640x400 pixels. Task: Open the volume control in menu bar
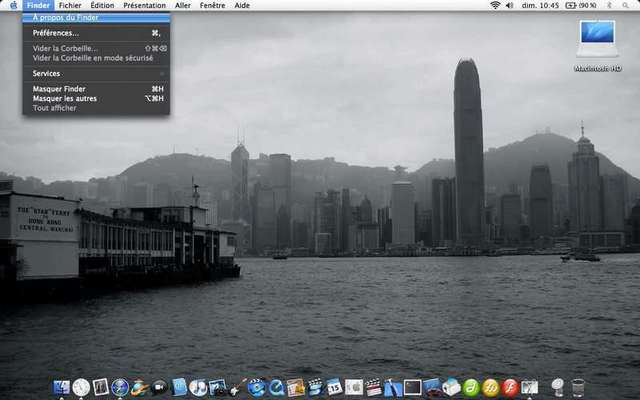click(510, 5)
